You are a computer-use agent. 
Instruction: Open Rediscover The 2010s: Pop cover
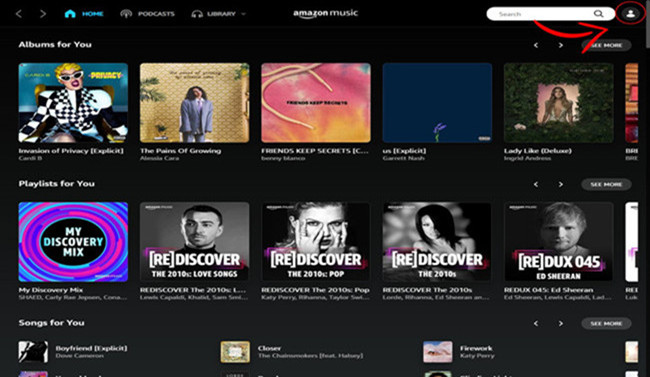(x=316, y=242)
